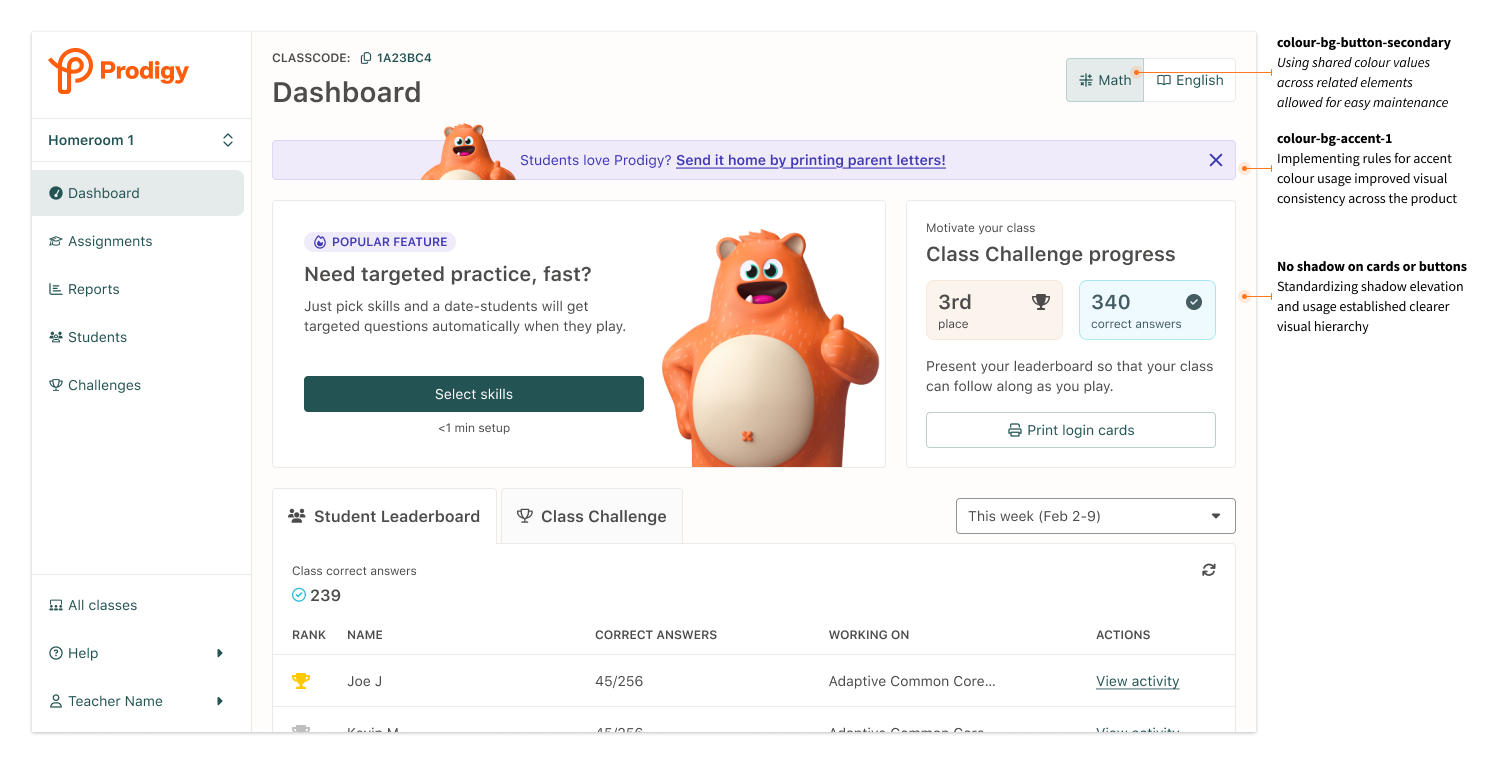Dismiss the parent letters banner
This screenshot has height=764, width=1499.
[x=1215, y=160]
